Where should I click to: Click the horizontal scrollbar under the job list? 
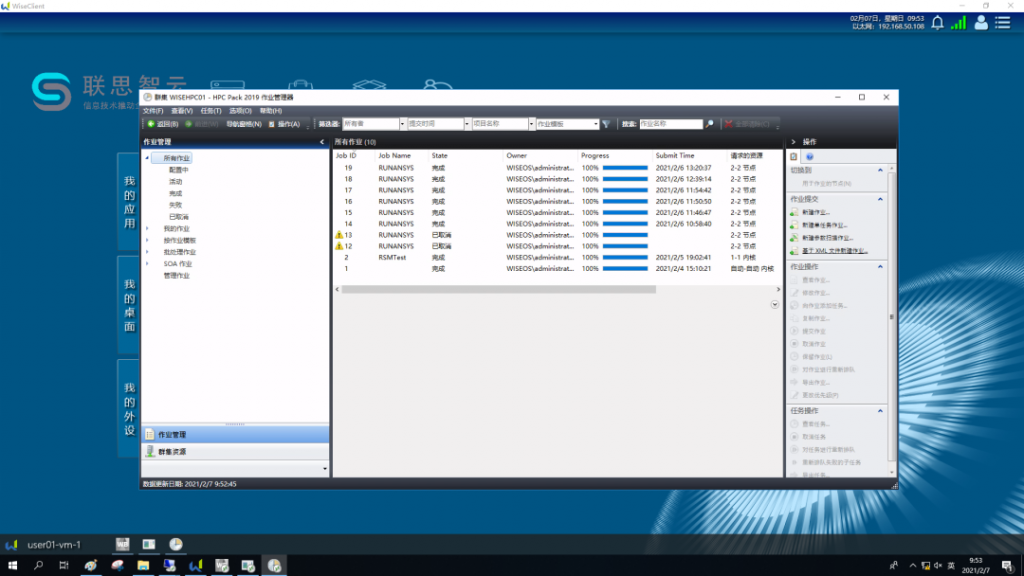click(498, 289)
